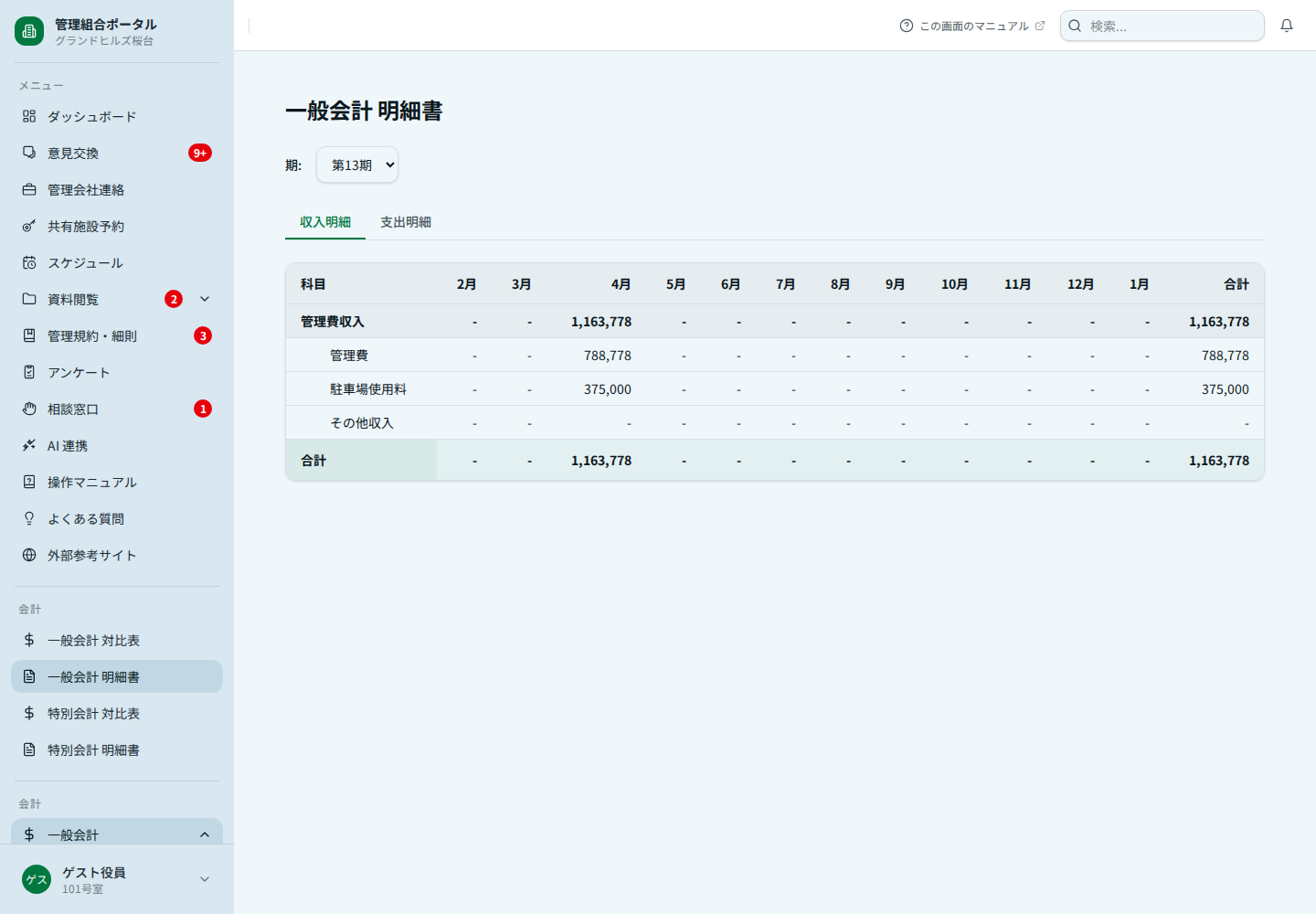Screen dimensions: 1316x914
Task: Click the 共有施設予約 key icon
Action: [x=29, y=226]
